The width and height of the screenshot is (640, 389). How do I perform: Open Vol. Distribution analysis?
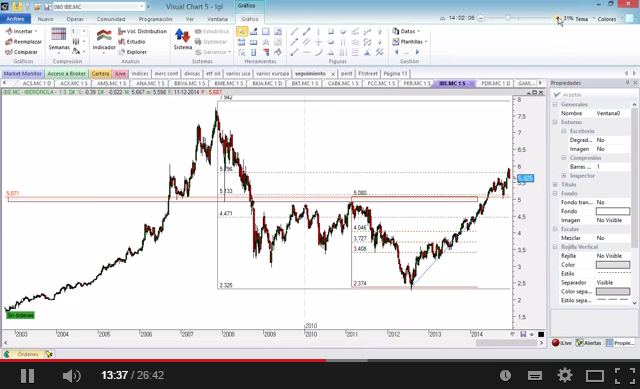coord(142,31)
